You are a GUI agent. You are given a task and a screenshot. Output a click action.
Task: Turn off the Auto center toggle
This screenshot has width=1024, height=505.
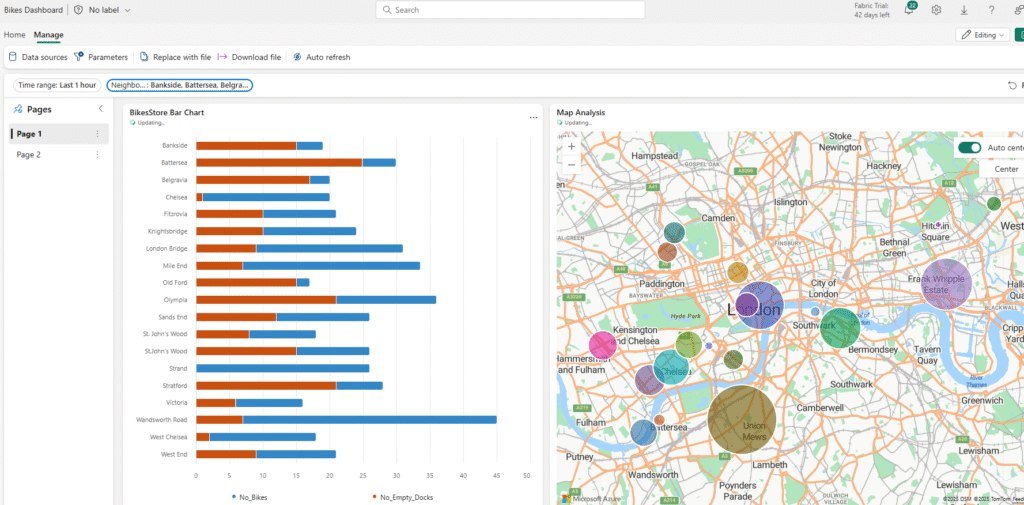pyautogui.click(x=969, y=148)
